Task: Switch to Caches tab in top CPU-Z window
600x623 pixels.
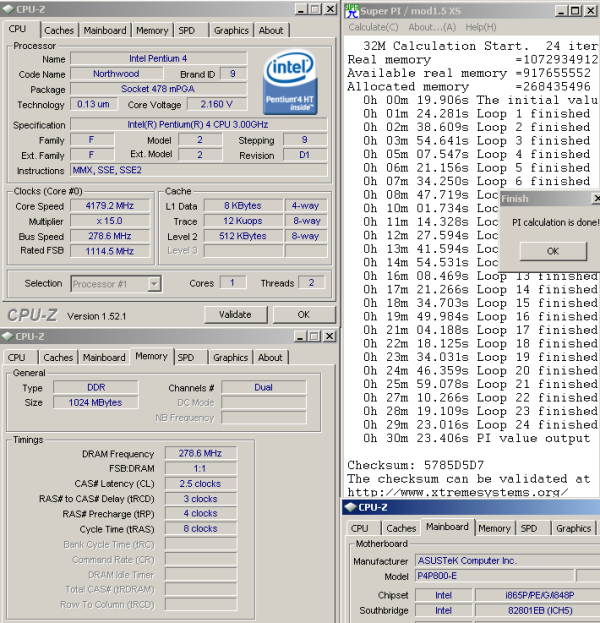Action: point(59,31)
